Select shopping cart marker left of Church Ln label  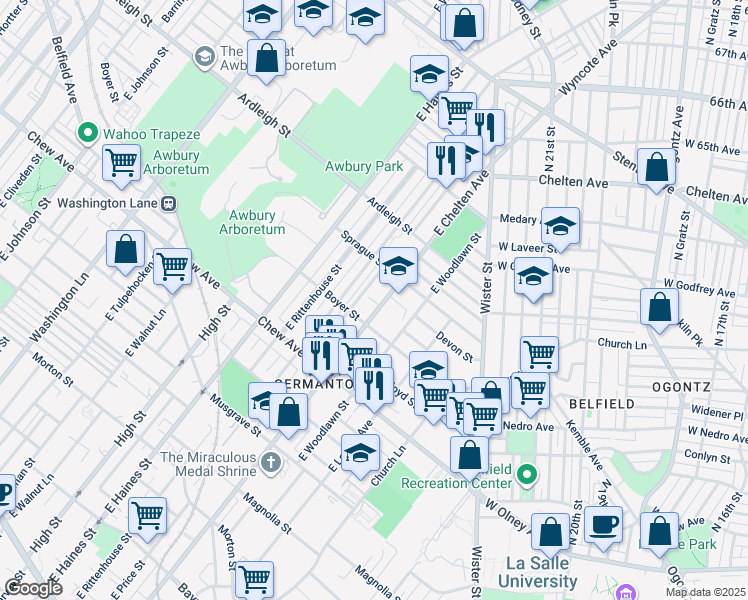[x=540, y=354]
